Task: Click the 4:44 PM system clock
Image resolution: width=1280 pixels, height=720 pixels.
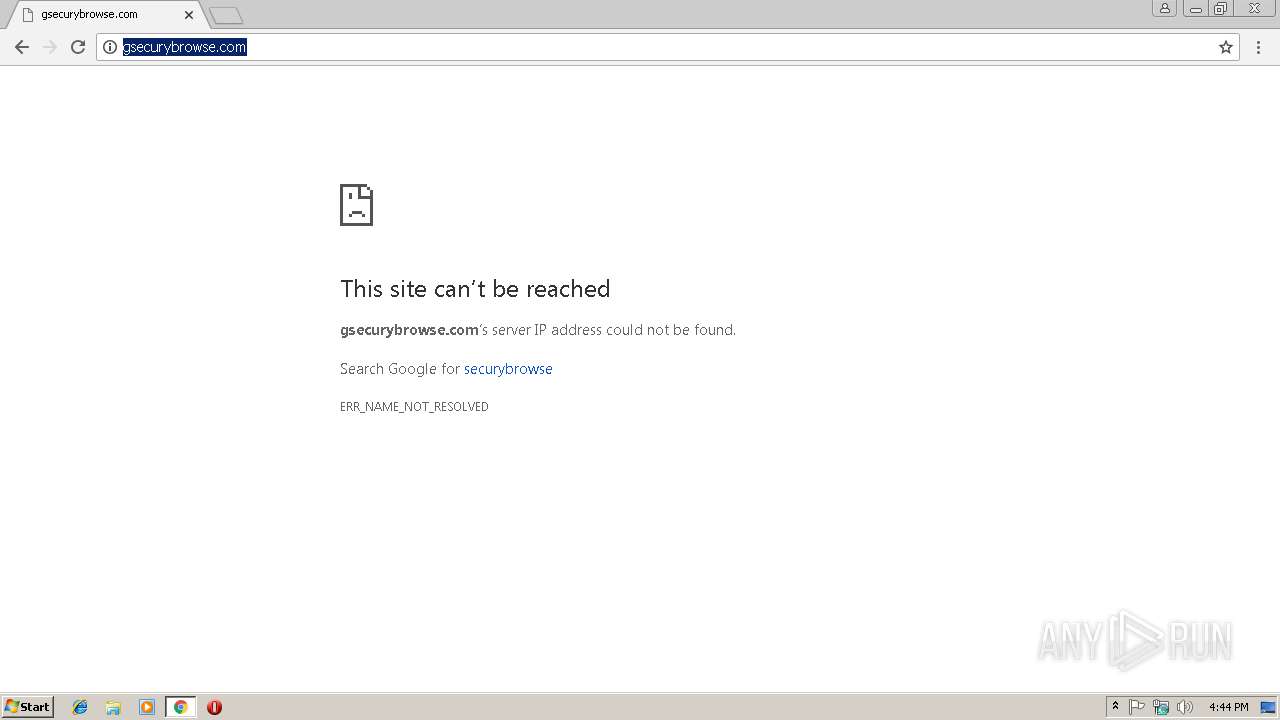Action: pos(1228,707)
